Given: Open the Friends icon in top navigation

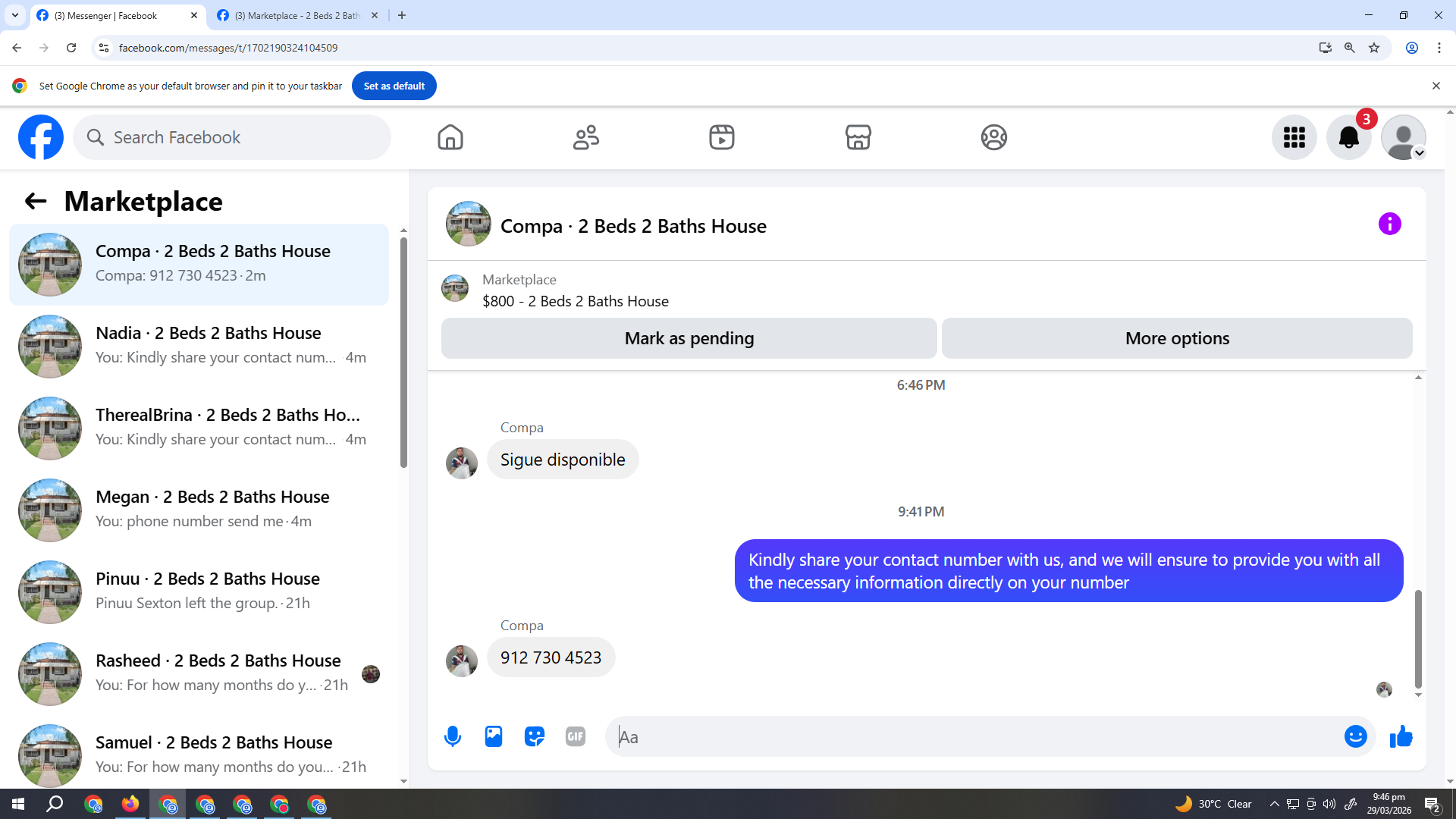Looking at the screenshot, I should click(x=586, y=137).
